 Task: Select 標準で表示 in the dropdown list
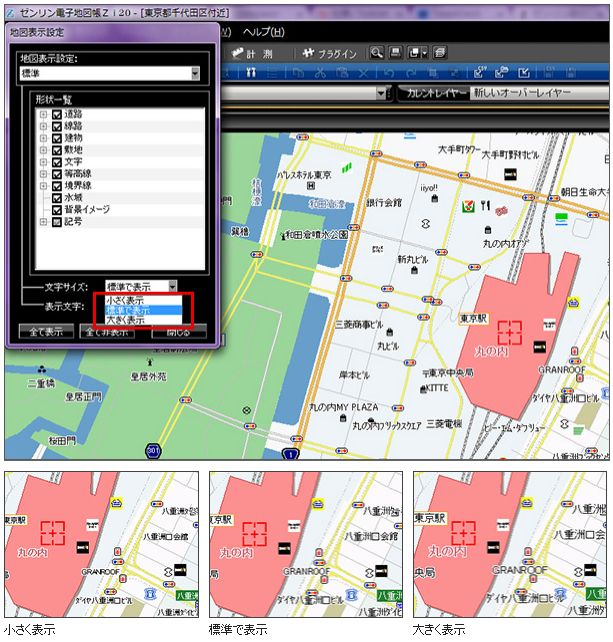143,310
